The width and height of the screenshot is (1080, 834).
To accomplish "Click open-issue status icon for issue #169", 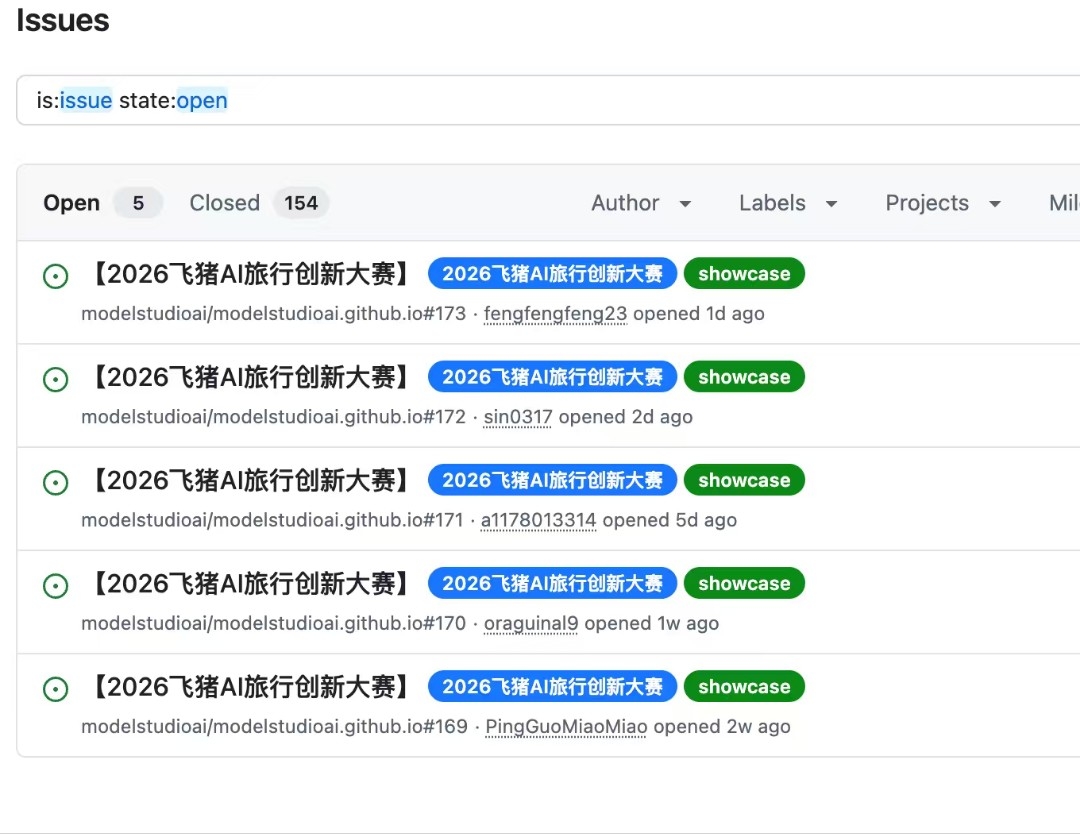I will 55,689.
